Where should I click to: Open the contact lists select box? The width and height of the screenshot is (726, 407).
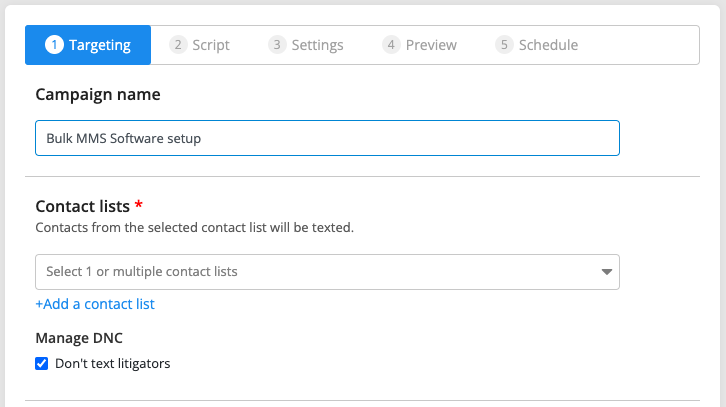[x=327, y=272]
